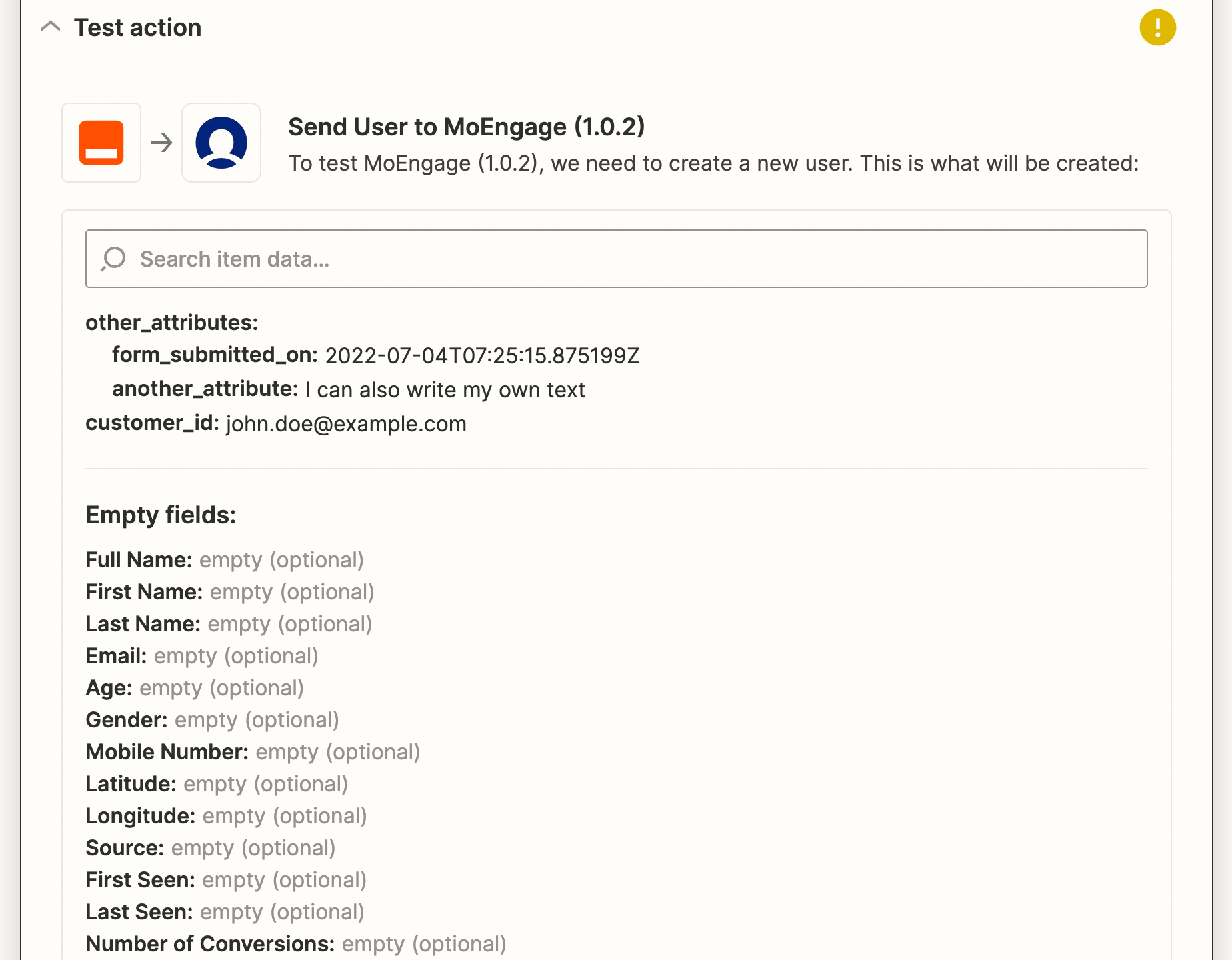Click the orange trigger app icon
The image size is (1232, 960).
(101, 143)
